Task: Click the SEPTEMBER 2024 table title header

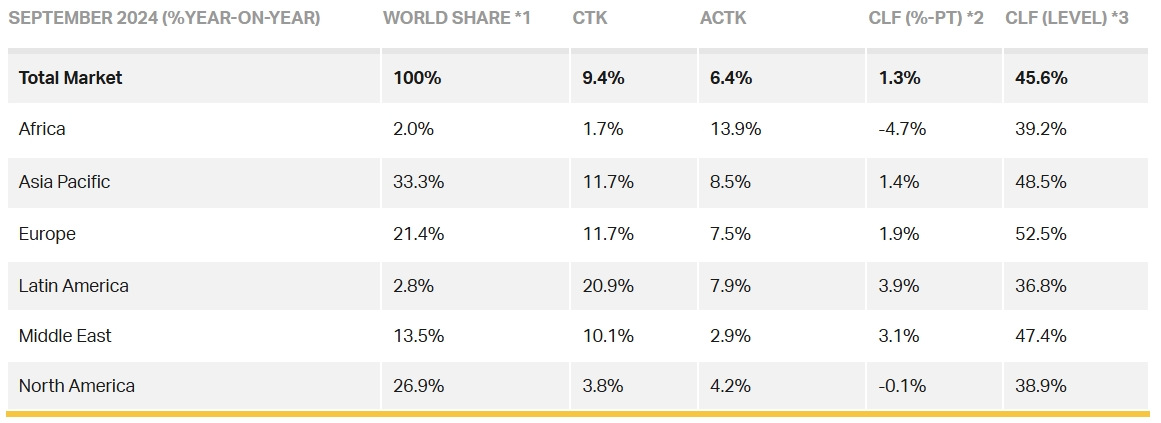Action: point(164,18)
